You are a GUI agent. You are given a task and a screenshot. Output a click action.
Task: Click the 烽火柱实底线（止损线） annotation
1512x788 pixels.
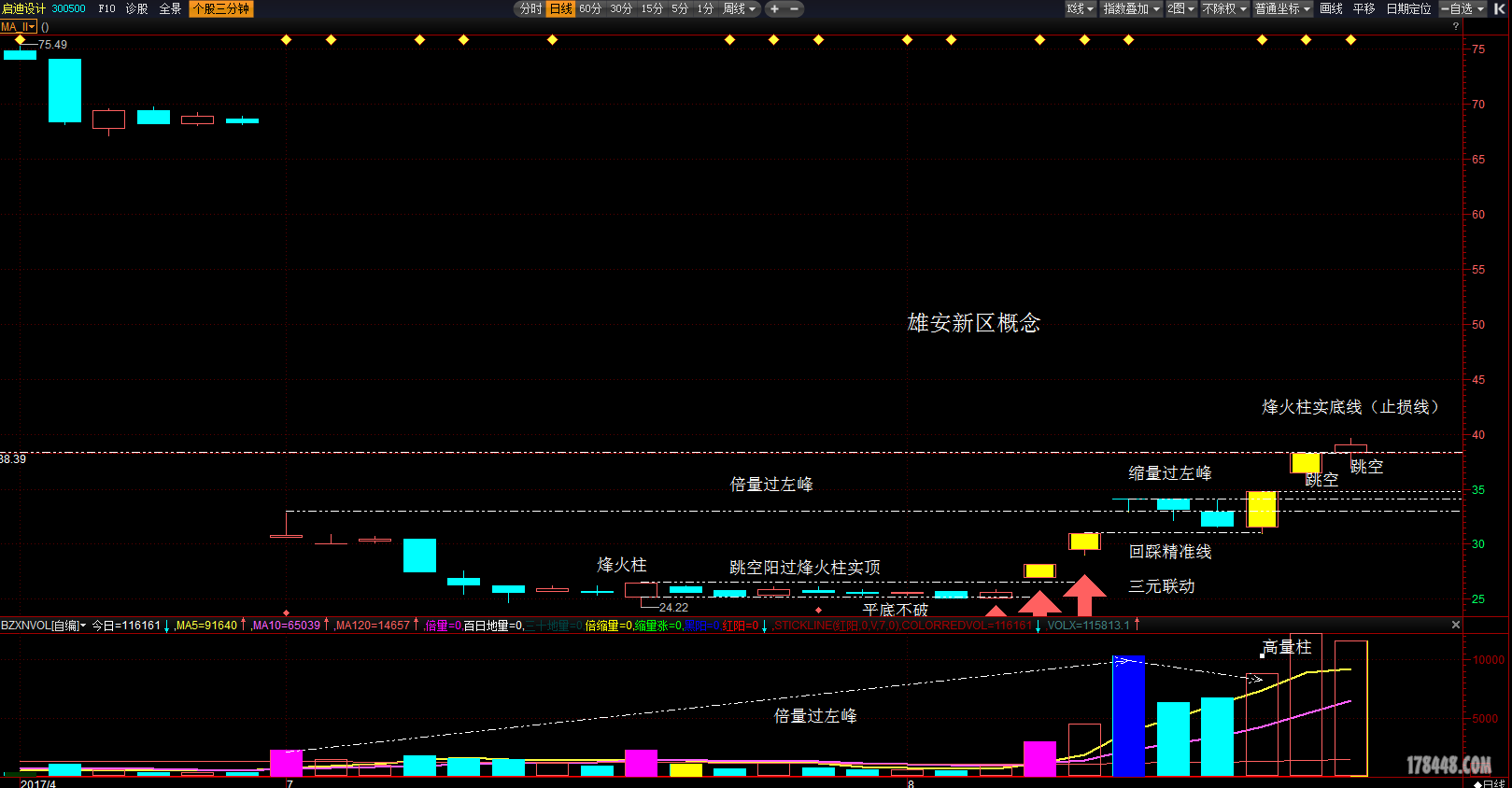(x=1350, y=407)
